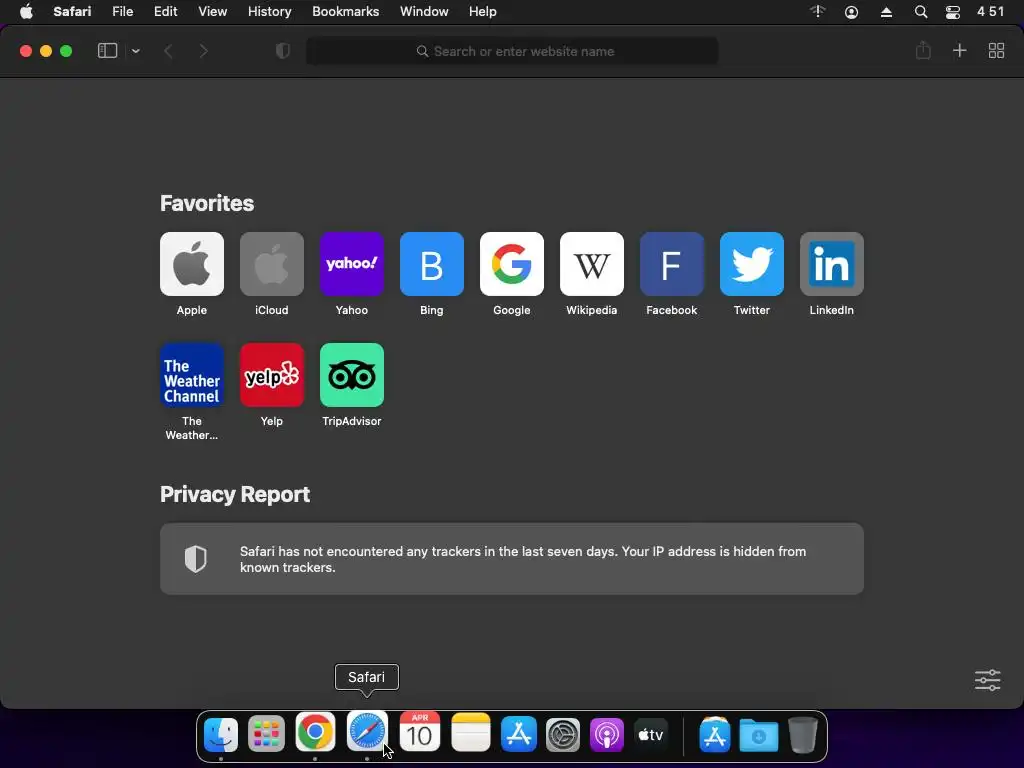Click the network status menu bar icon
Screen dimensions: 1024x768
[818, 11]
